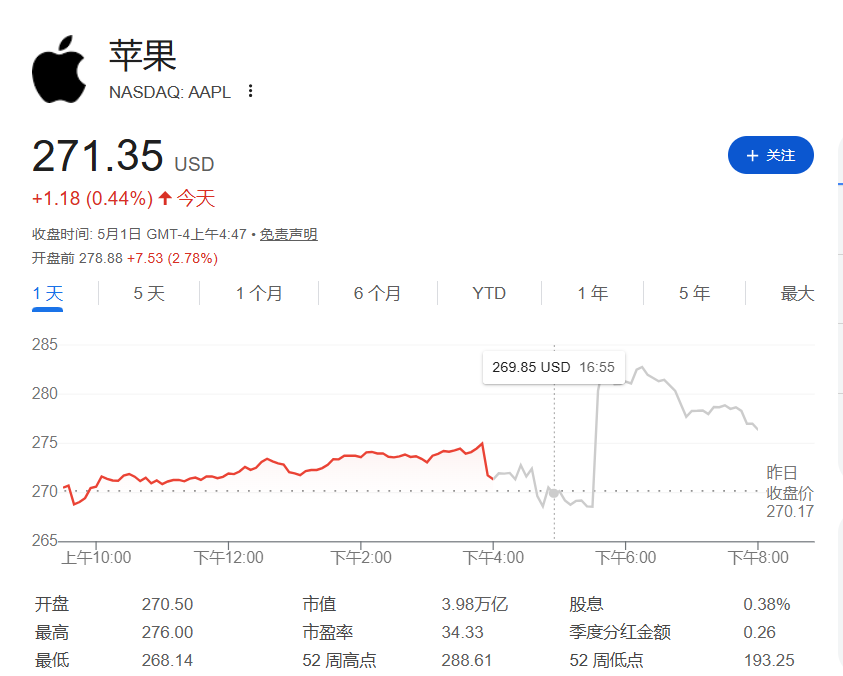Click the 269.85 USD chart tooltip

pos(554,367)
